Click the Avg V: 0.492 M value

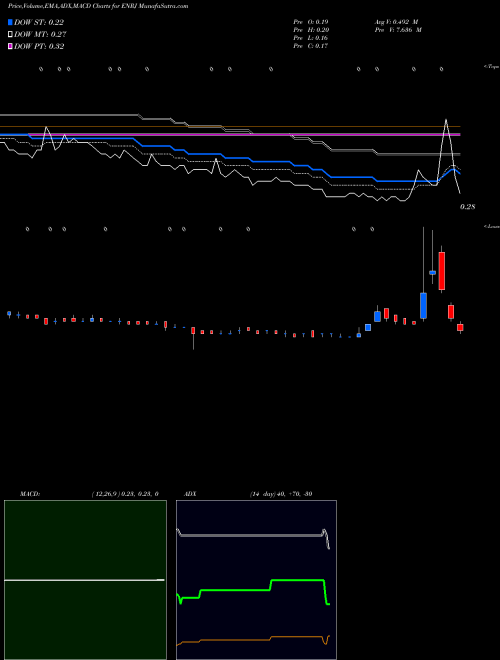click(x=396, y=21)
